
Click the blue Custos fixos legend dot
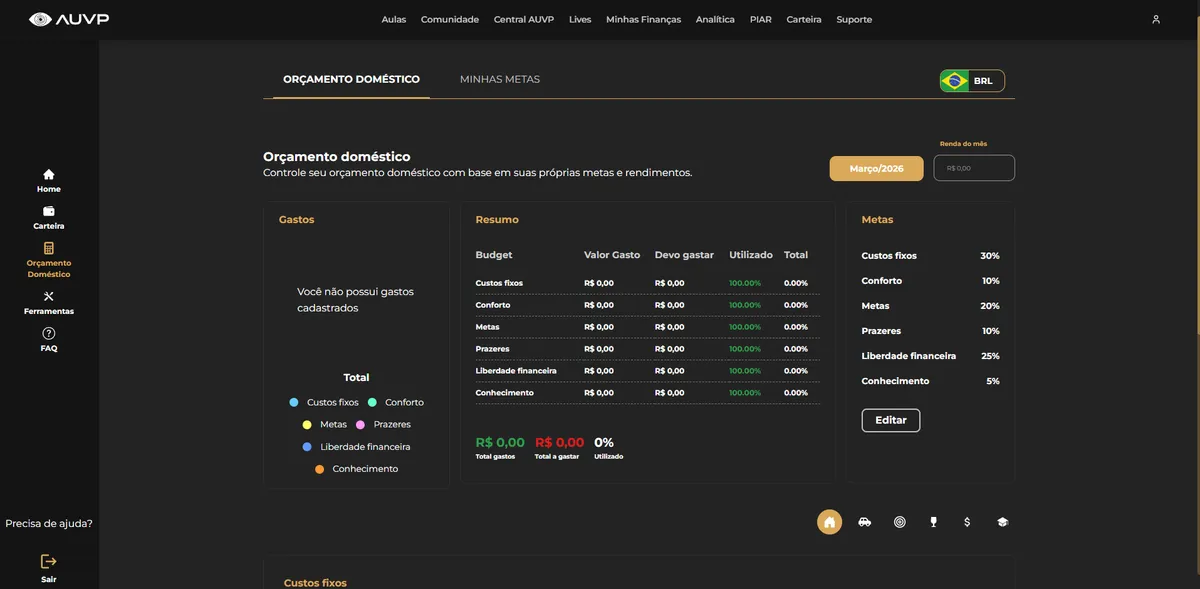[294, 402]
